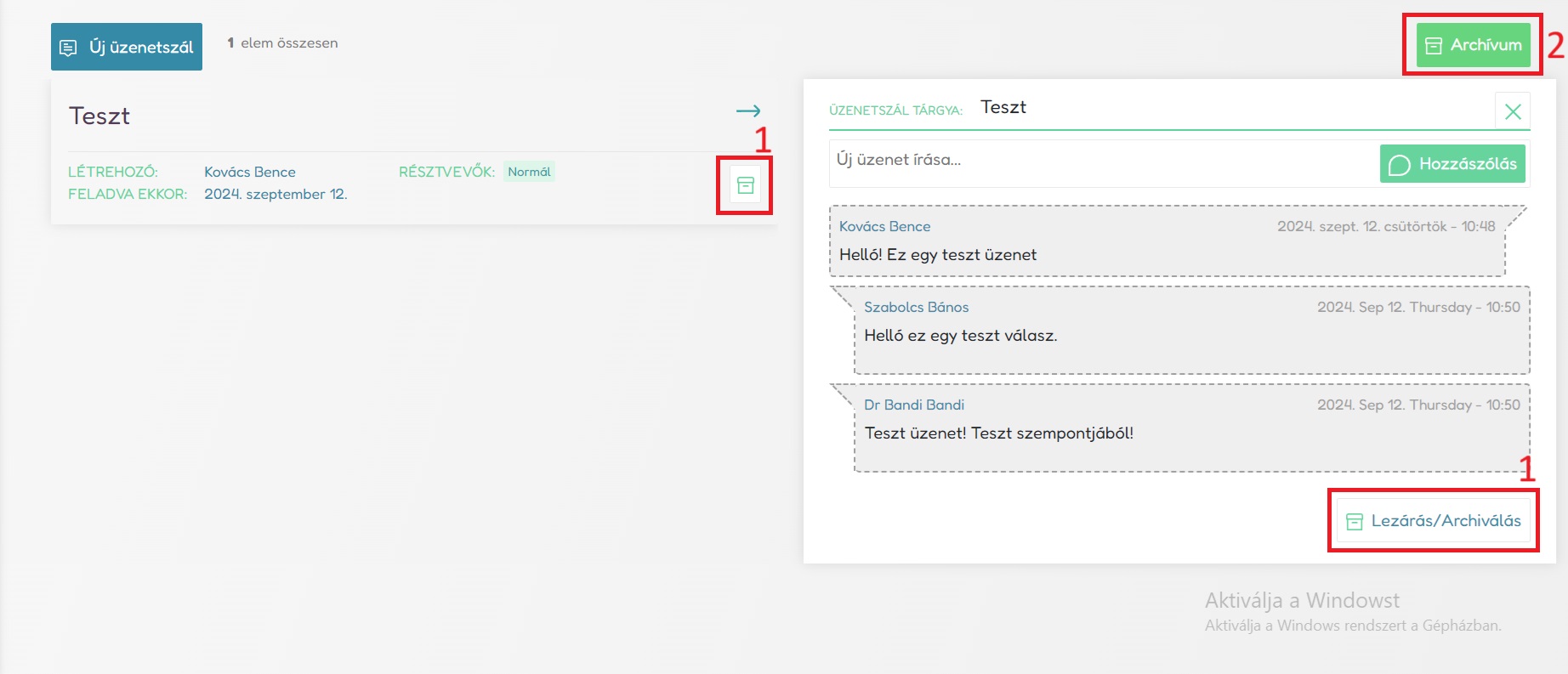Select Szabolcs Bános author name
The image size is (1568, 674).
[x=916, y=307]
